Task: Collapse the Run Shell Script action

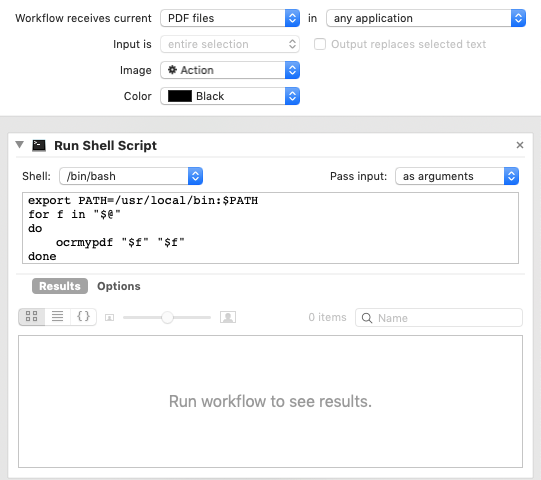Action: pyautogui.click(x=20, y=145)
